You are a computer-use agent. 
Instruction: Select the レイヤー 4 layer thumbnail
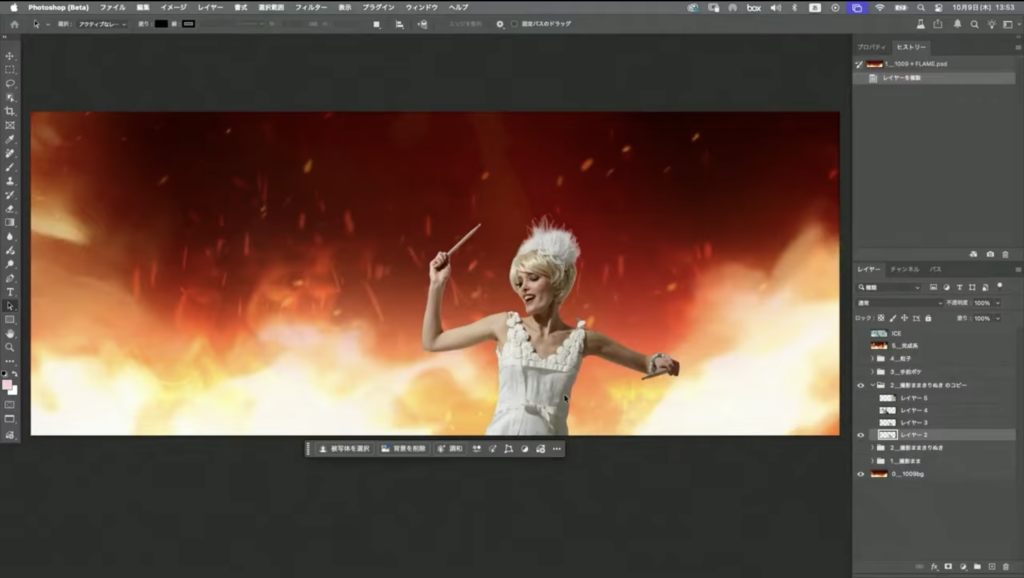(887, 410)
